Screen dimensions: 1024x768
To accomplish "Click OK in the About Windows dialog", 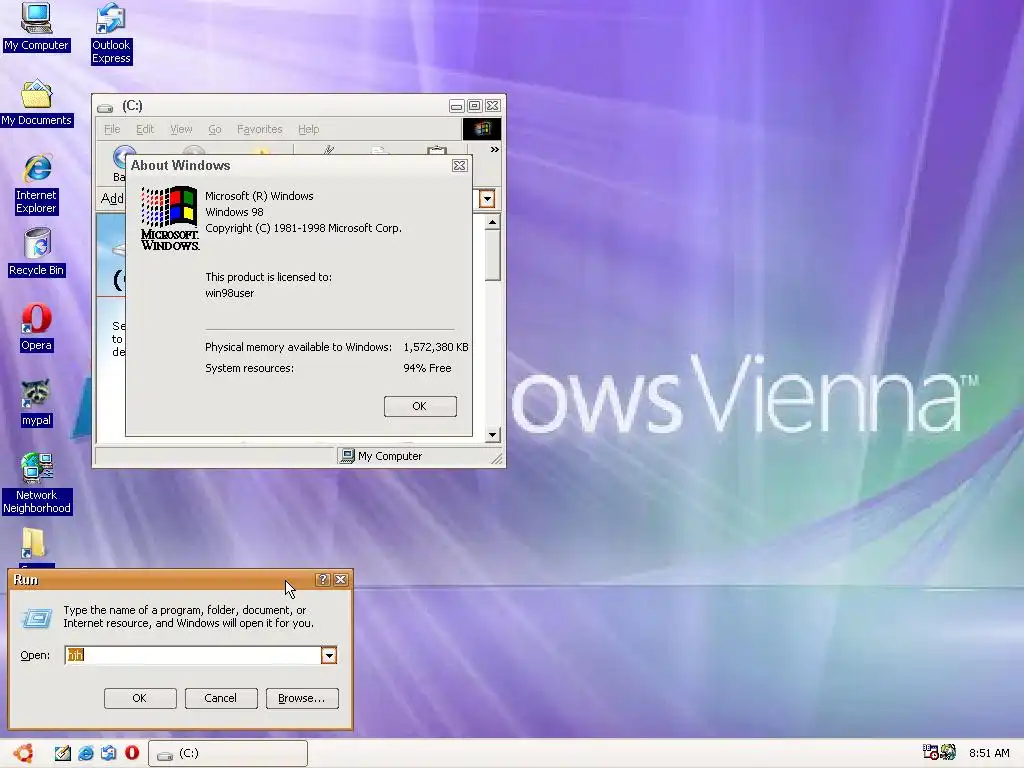I will coord(420,406).
